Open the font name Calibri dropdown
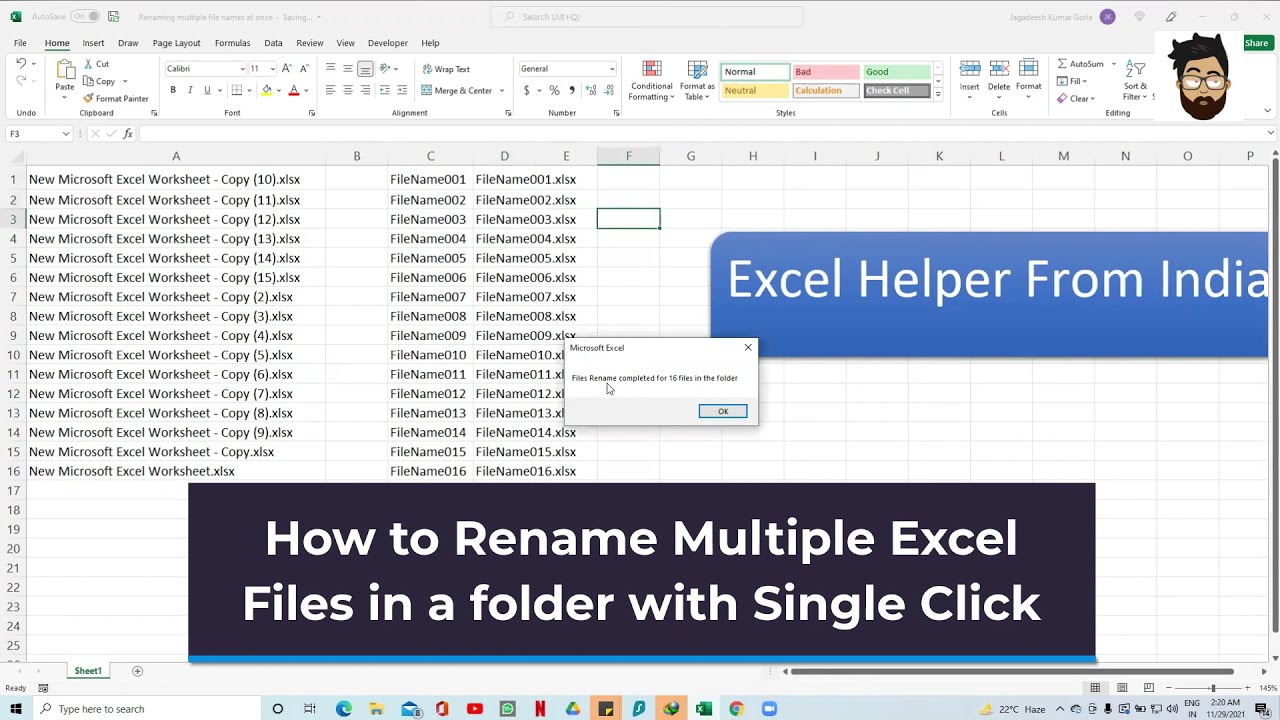 (242, 69)
